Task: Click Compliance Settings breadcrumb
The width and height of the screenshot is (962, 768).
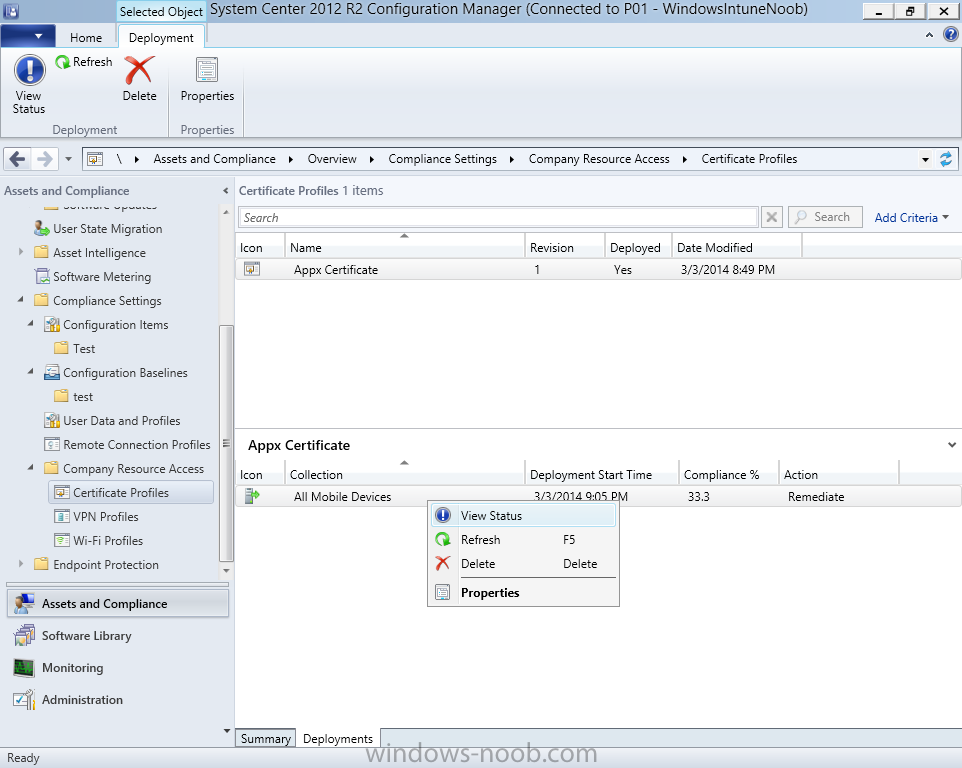Action: point(442,159)
